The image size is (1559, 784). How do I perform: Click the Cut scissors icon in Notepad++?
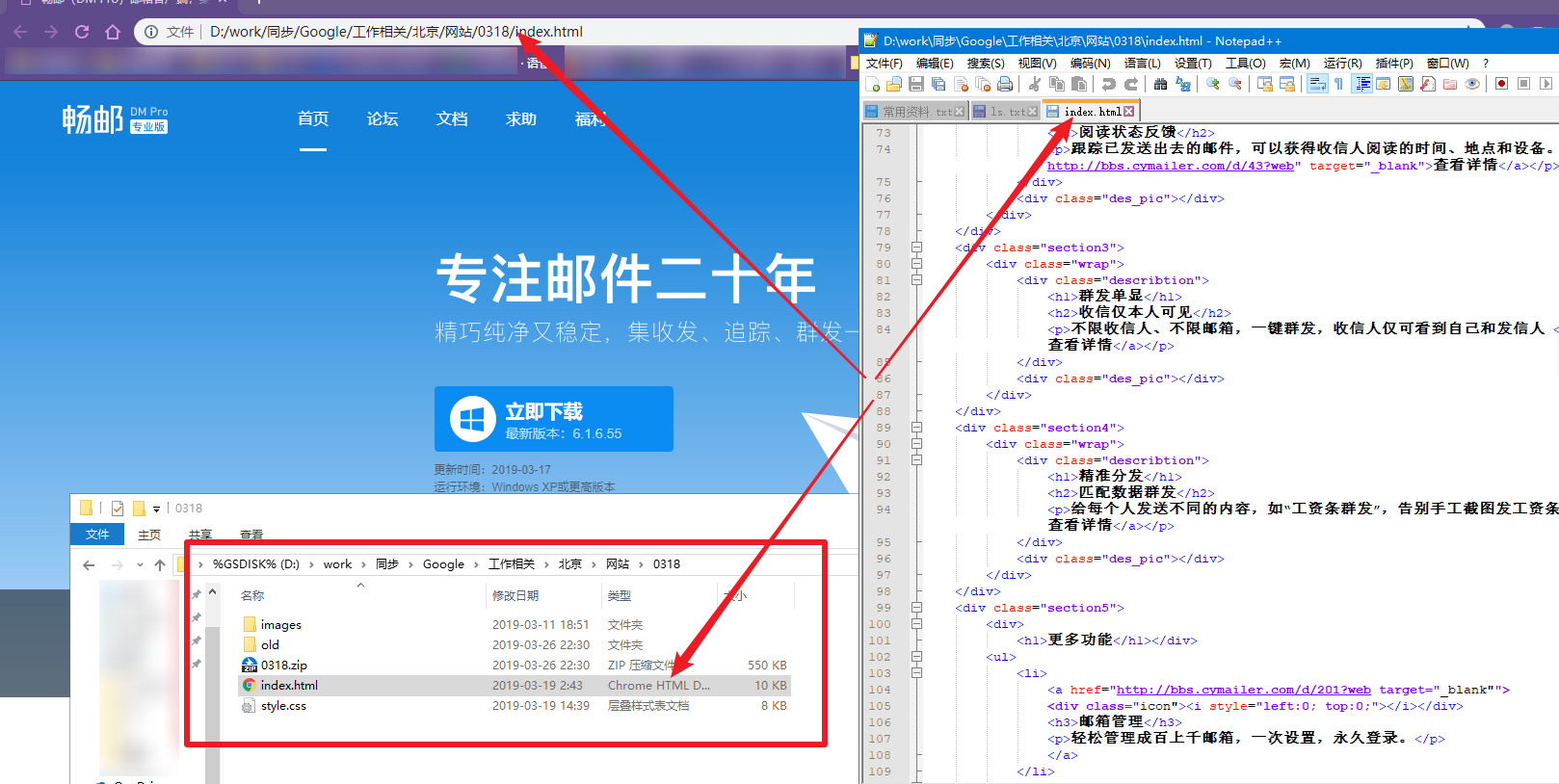(1035, 85)
